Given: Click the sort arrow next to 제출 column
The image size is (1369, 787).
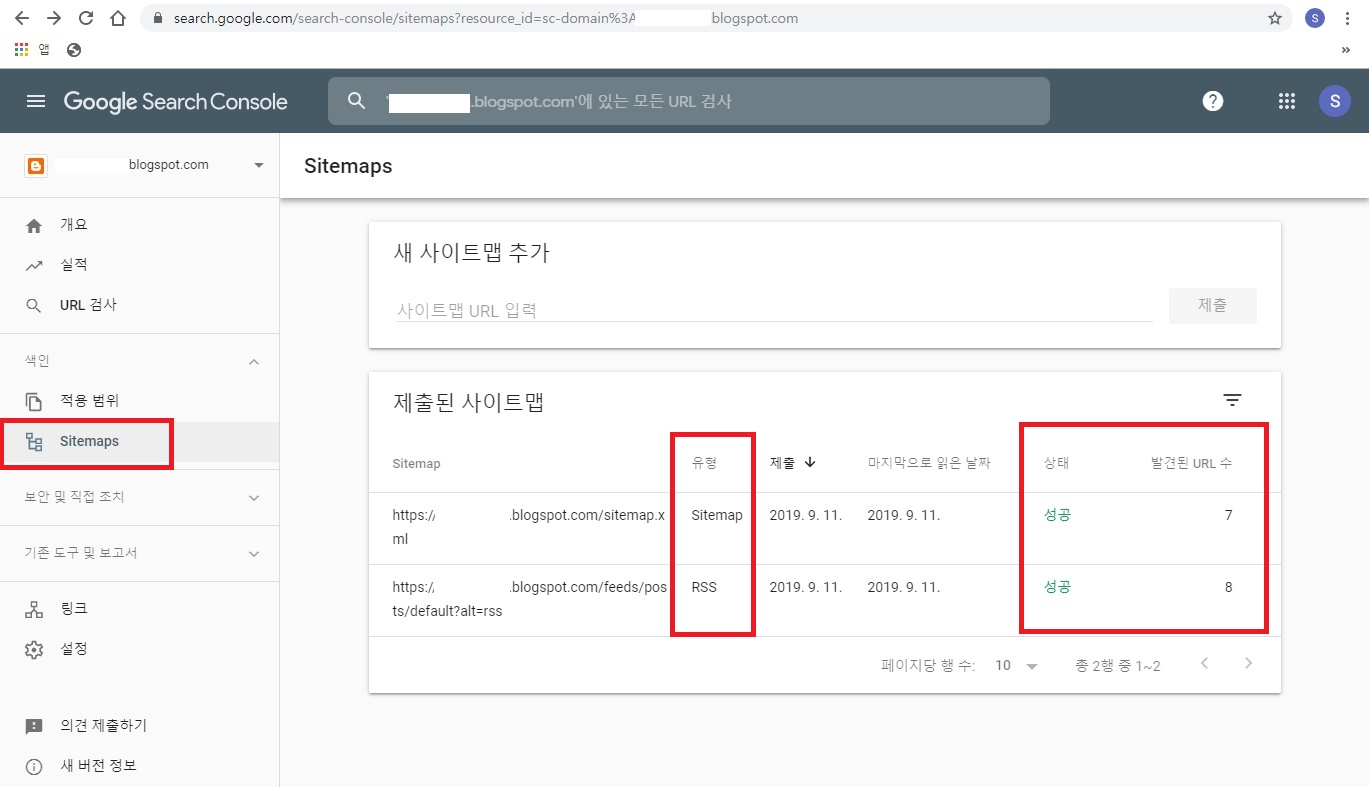Looking at the screenshot, I should (x=810, y=463).
